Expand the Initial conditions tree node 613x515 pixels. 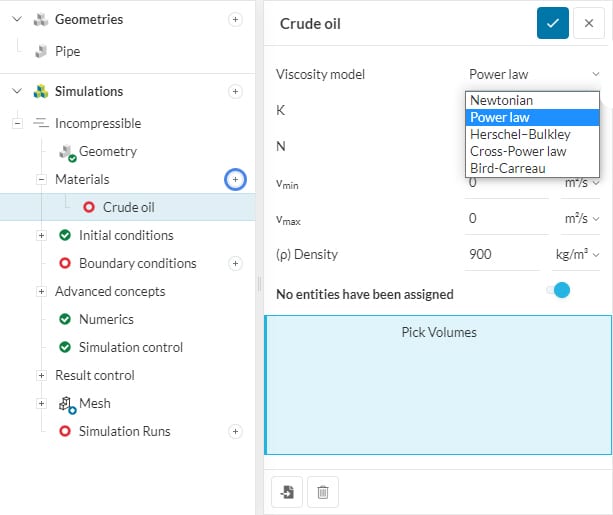click(x=42, y=236)
